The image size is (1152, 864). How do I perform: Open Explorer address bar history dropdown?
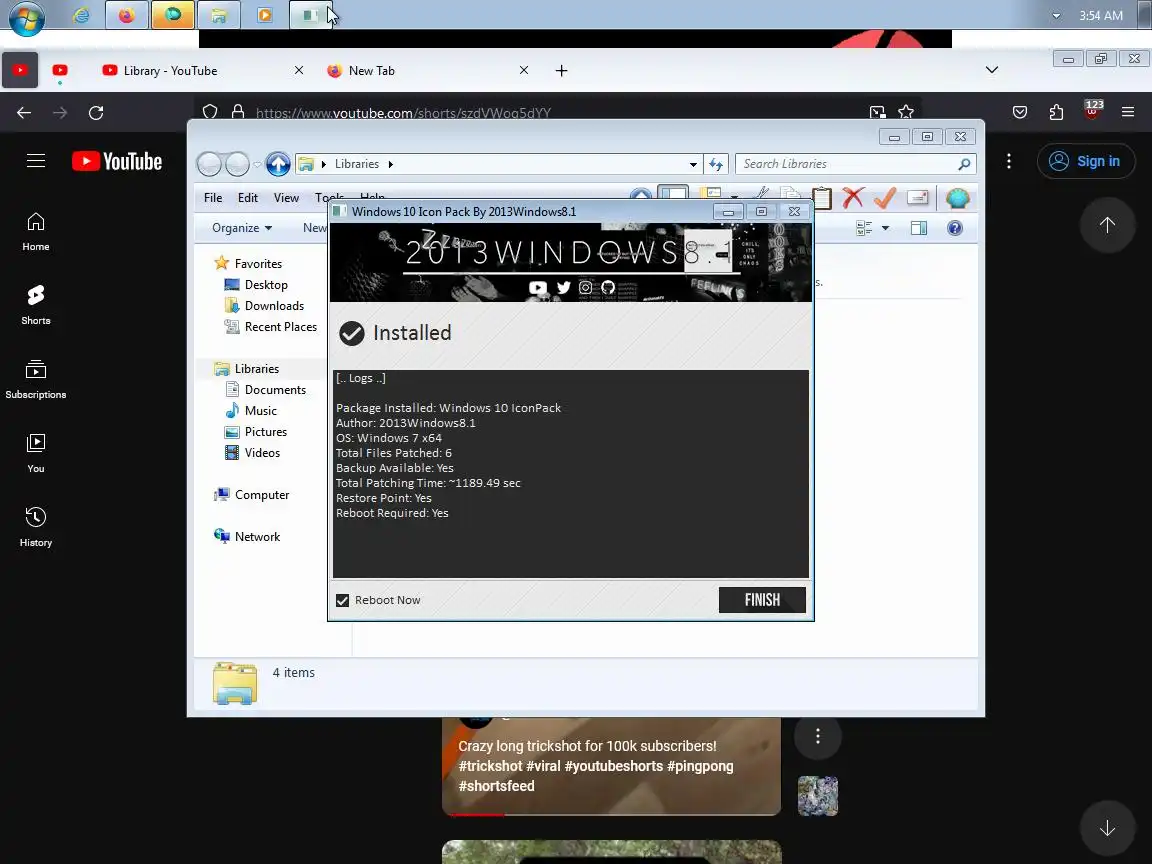click(x=693, y=164)
